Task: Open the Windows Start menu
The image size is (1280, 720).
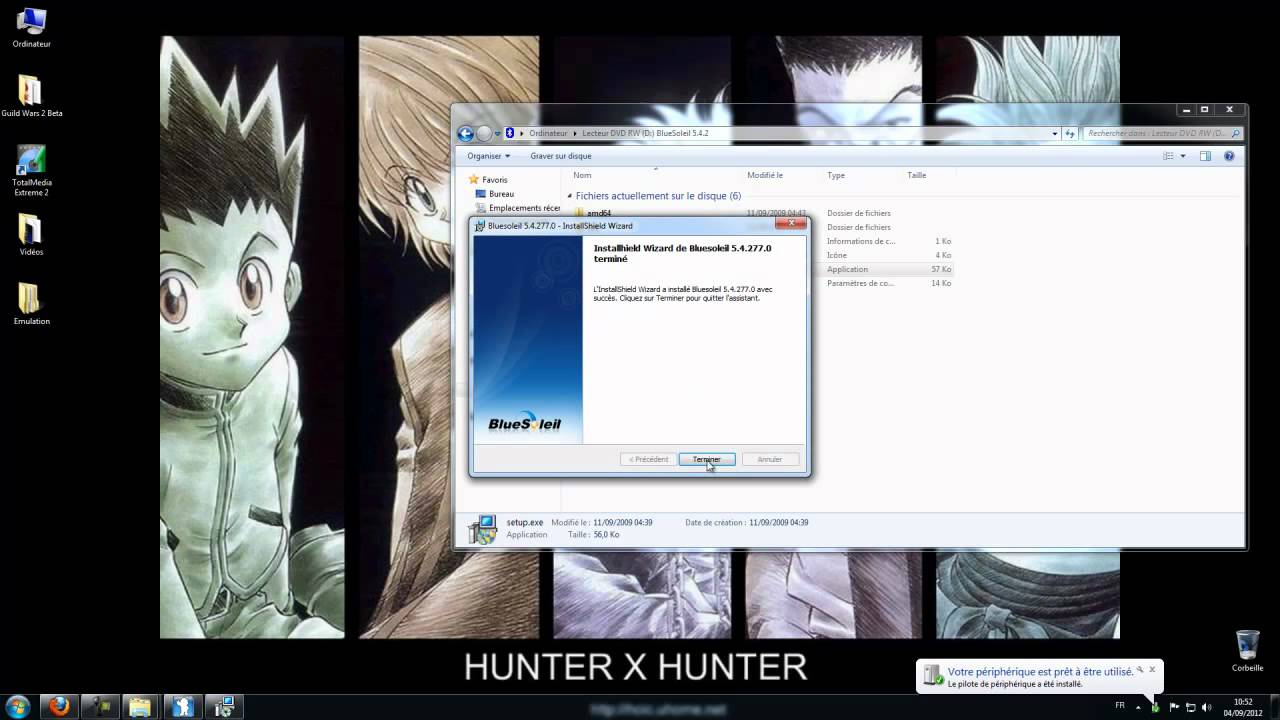Action: 18,707
